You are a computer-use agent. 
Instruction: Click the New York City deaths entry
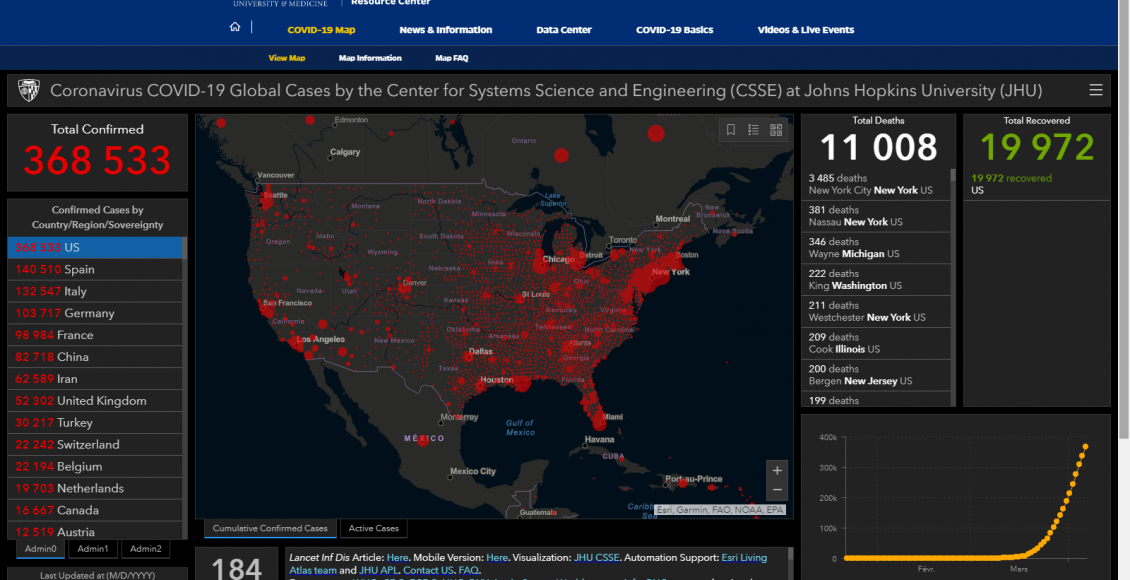[876, 184]
